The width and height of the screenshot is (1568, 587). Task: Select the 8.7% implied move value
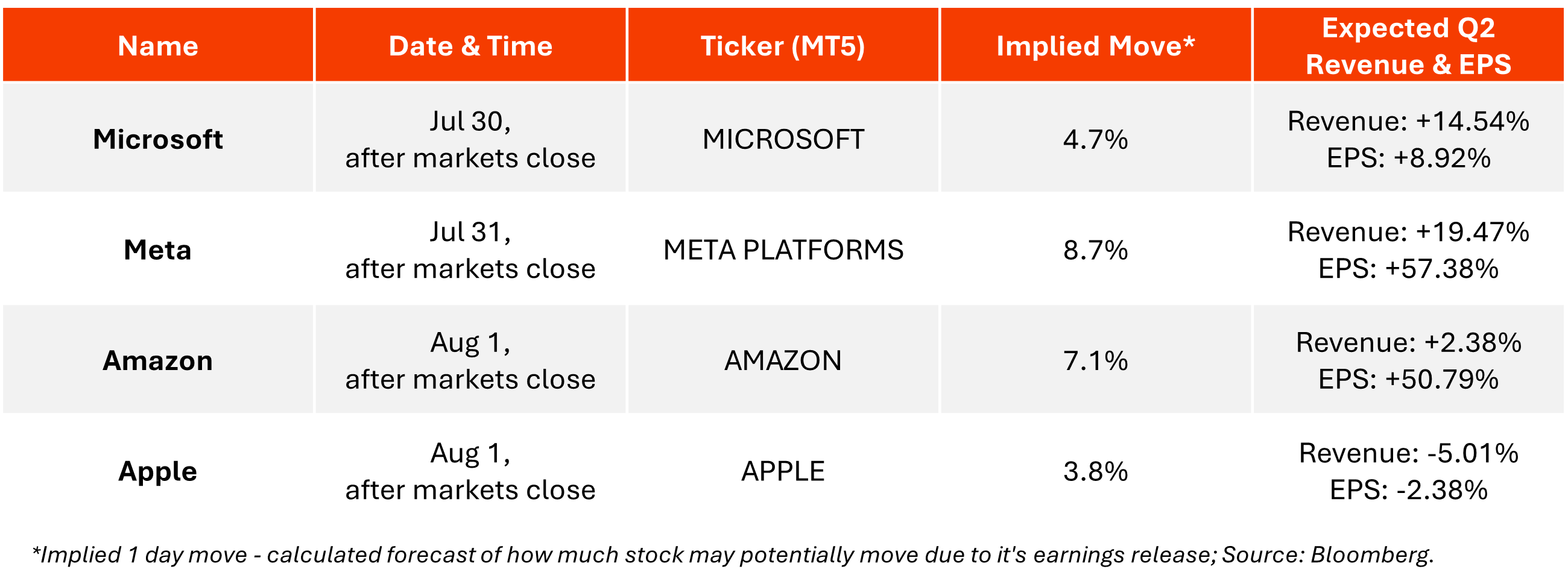(1096, 250)
